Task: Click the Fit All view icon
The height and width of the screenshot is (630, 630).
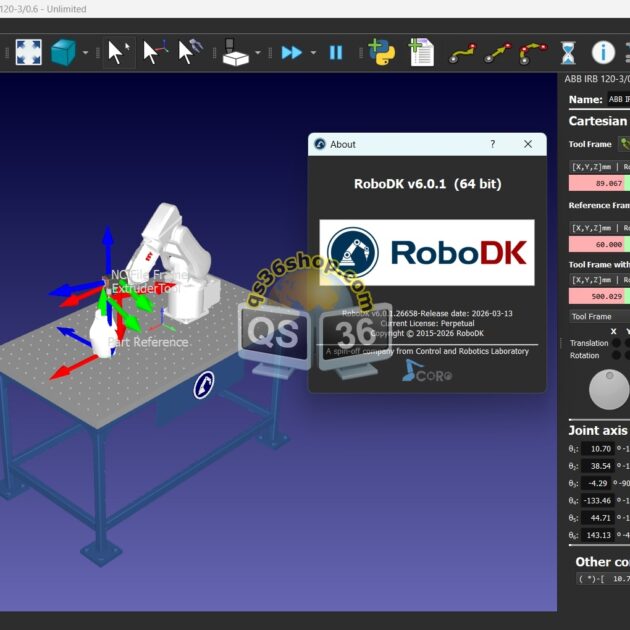Action: 26,52
